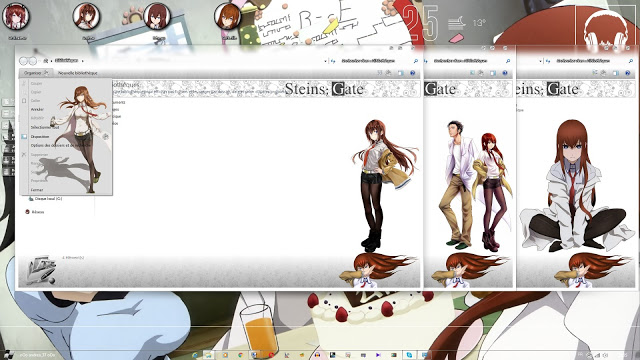Click Fermer at the bottom of the menu
Viewport: 640px width, 360px height.
point(37,190)
